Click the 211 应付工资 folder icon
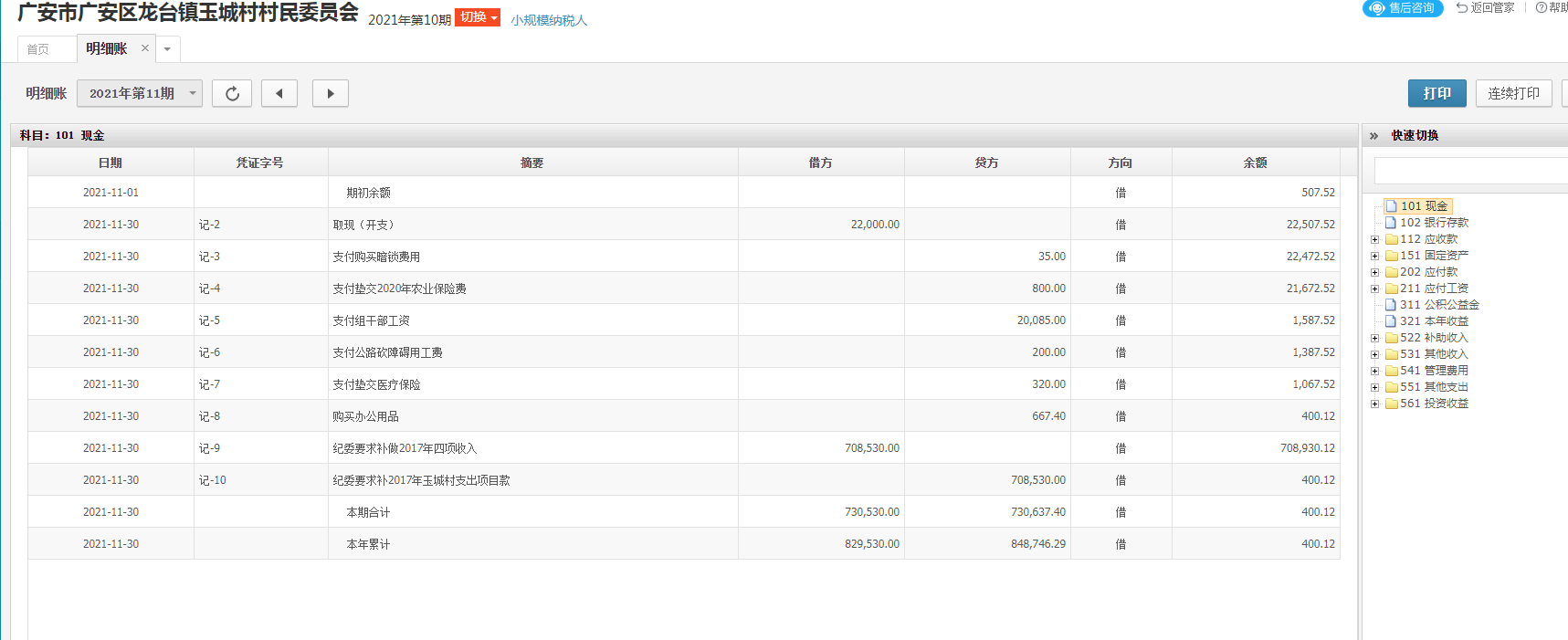 [x=1392, y=289]
